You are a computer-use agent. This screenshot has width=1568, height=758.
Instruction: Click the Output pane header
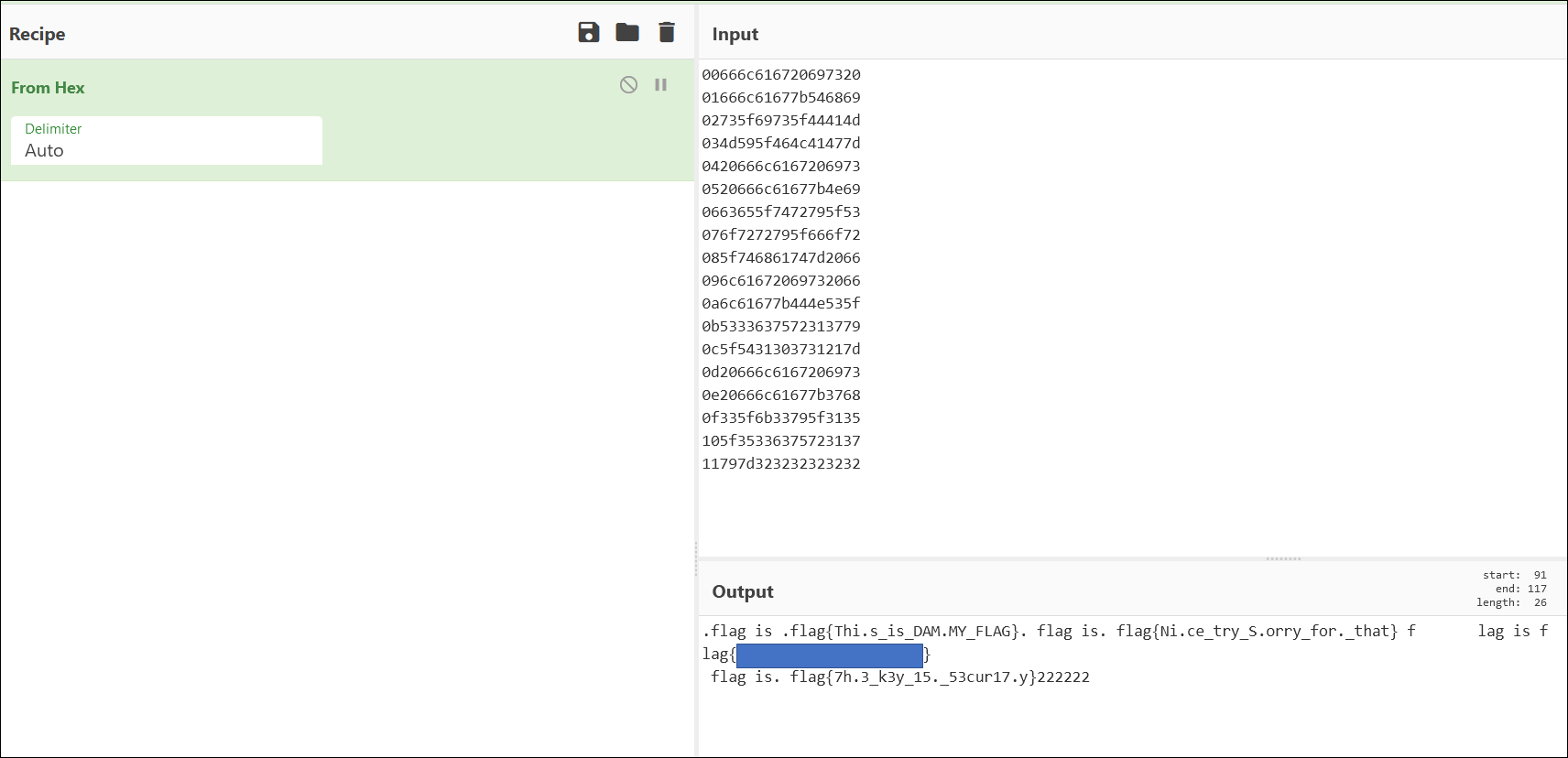[743, 591]
